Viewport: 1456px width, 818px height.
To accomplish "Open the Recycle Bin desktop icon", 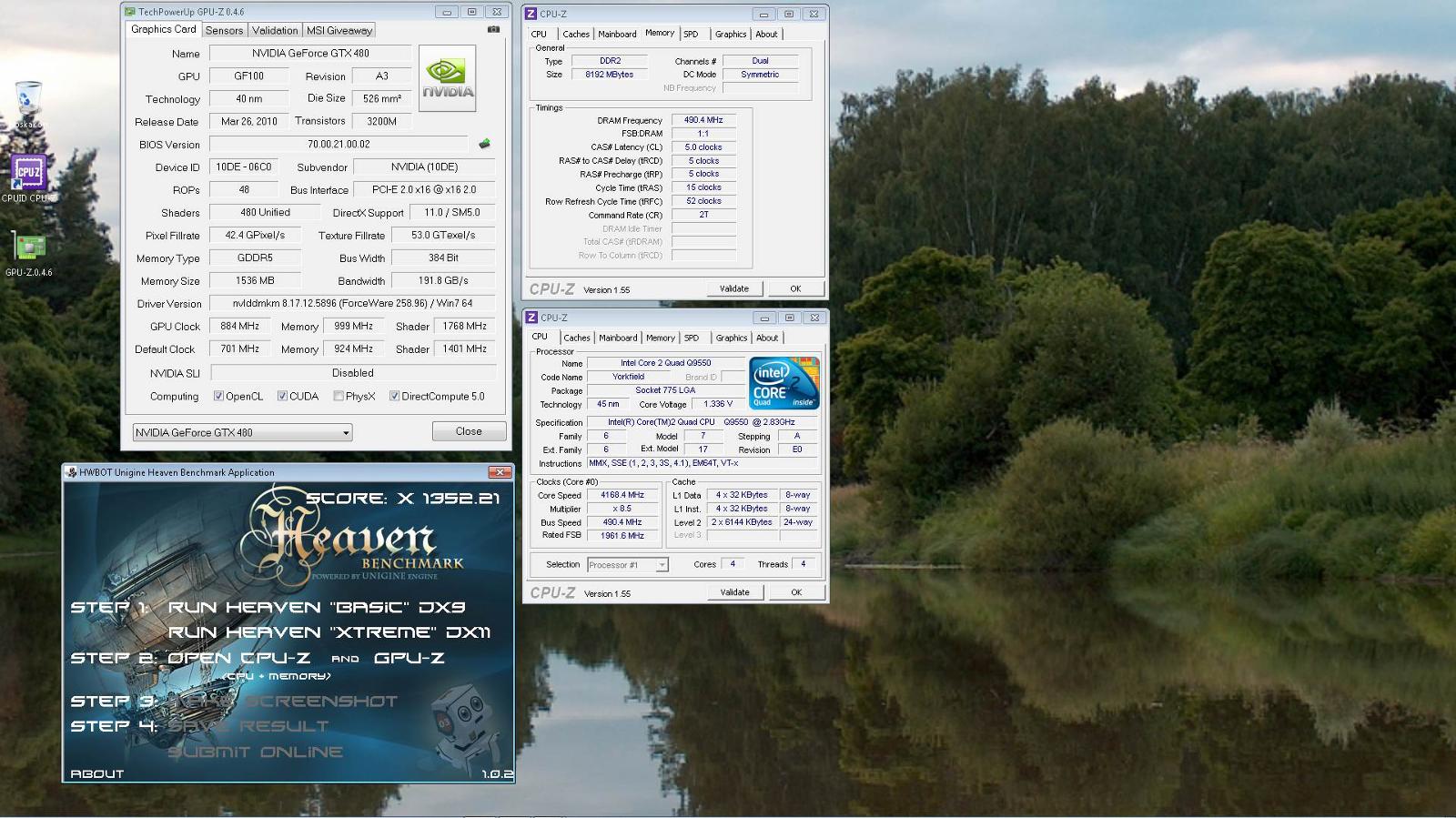I will click(28, 98).
